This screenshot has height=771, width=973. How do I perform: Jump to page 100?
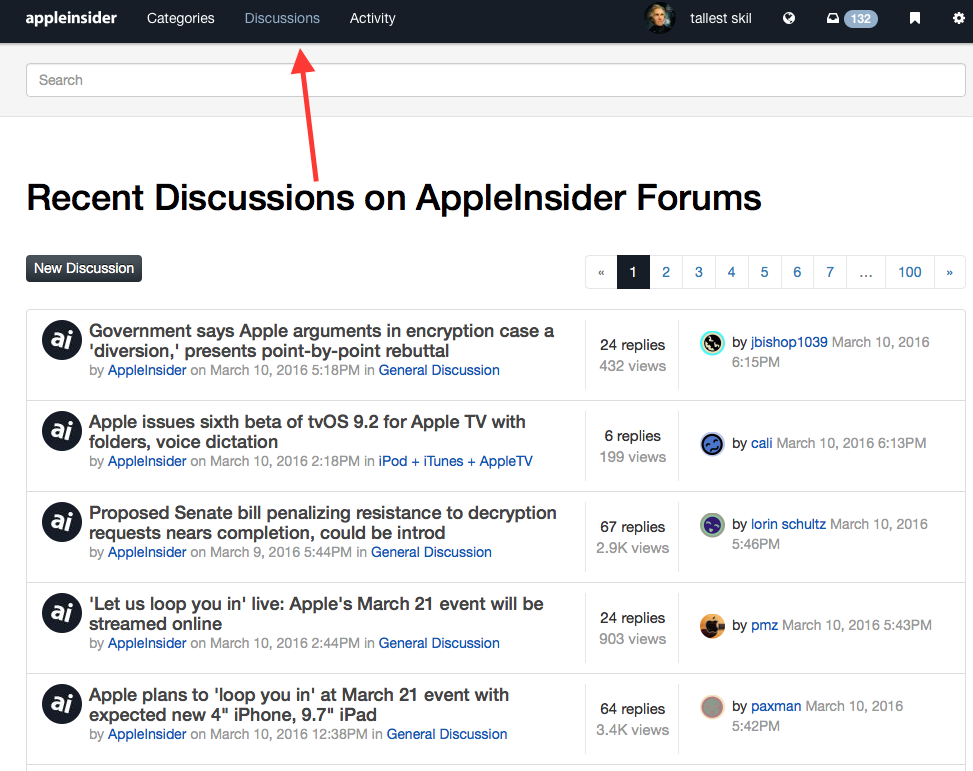pos(910,272)
